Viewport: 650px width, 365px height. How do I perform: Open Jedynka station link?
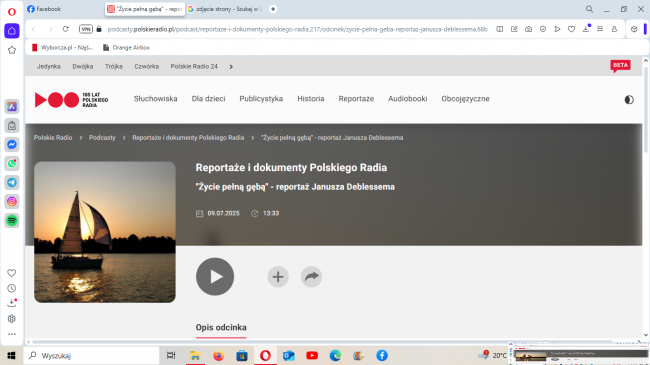point(49,66)
